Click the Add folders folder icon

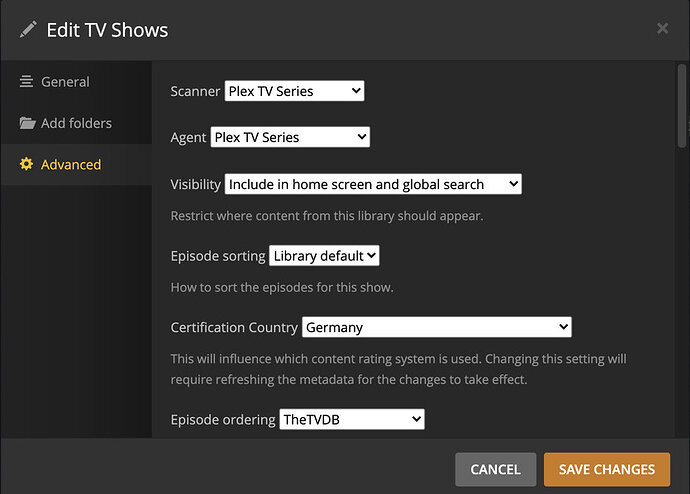(x=27, y=123)
